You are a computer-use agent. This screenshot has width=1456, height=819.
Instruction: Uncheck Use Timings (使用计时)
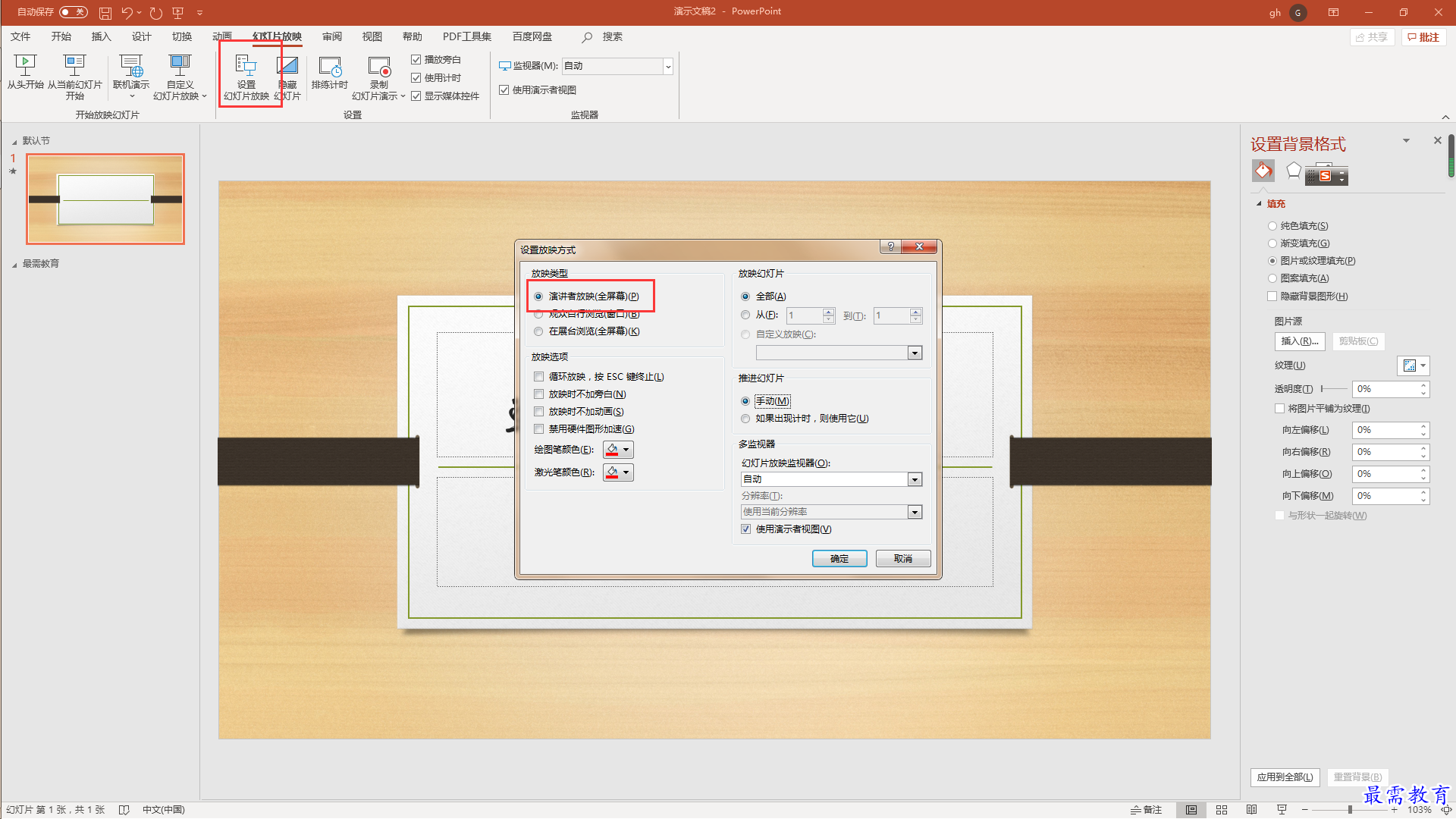tap(416, 77)
